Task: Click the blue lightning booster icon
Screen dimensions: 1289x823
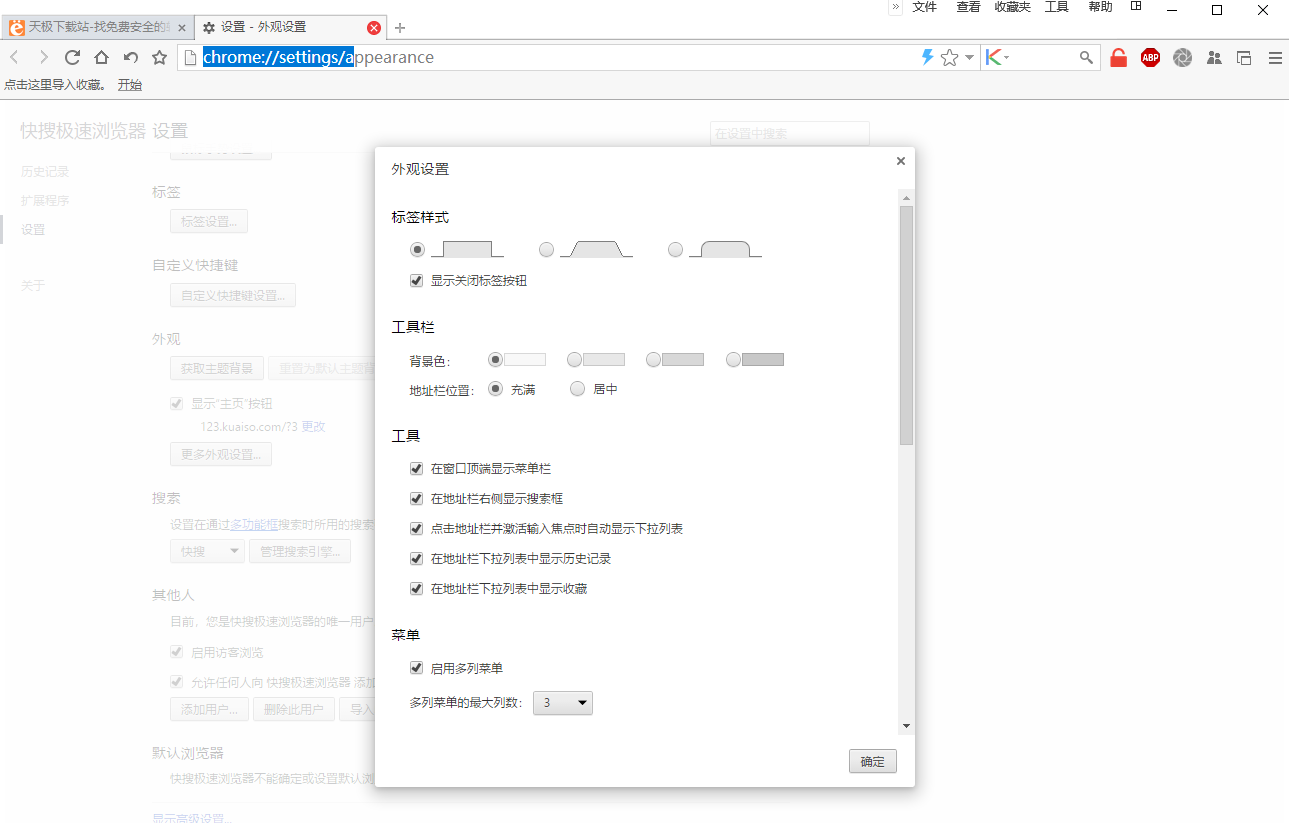Action: coord(926,57)
